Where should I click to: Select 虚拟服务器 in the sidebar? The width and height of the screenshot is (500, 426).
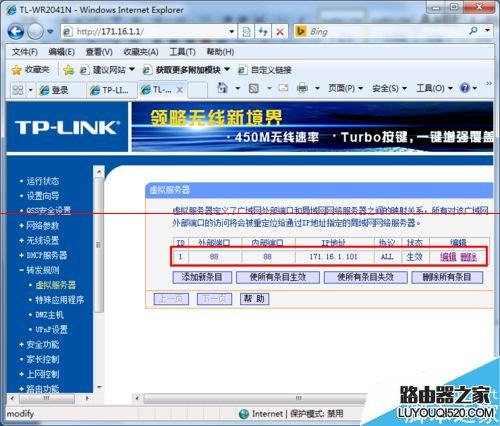point(56,285)
